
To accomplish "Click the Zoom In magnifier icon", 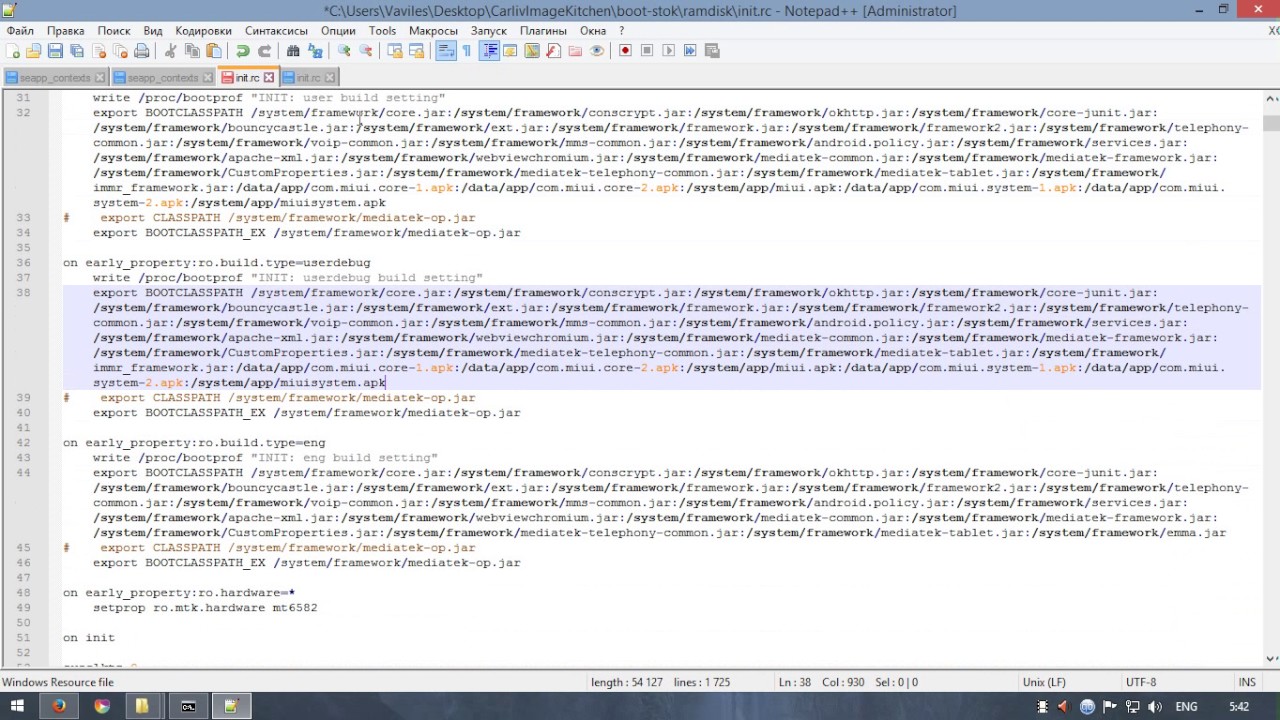I will [344, 51].
